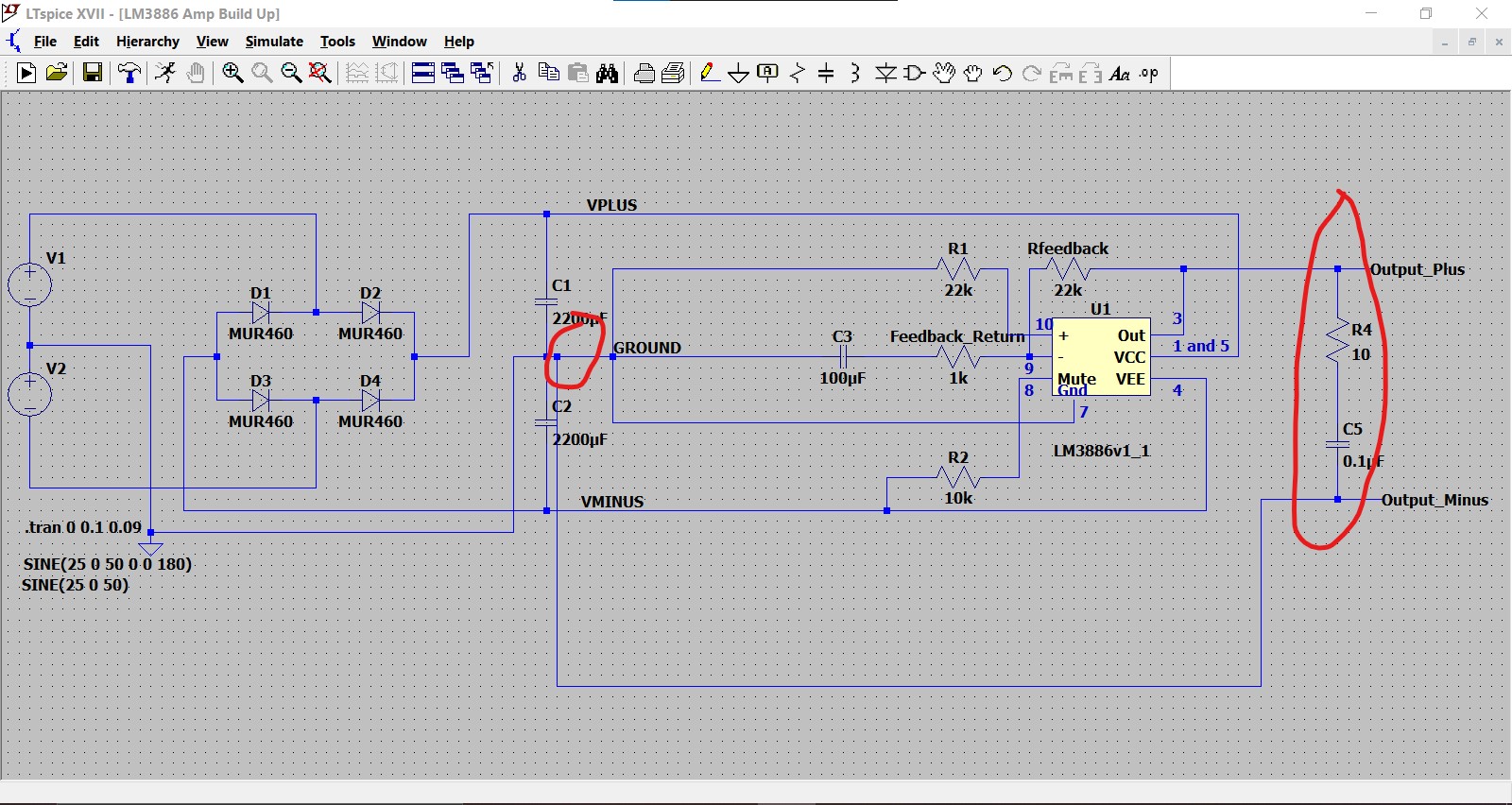Click the VPLUS net label
The image size is (1512, 805).
(x=611, y=205)
